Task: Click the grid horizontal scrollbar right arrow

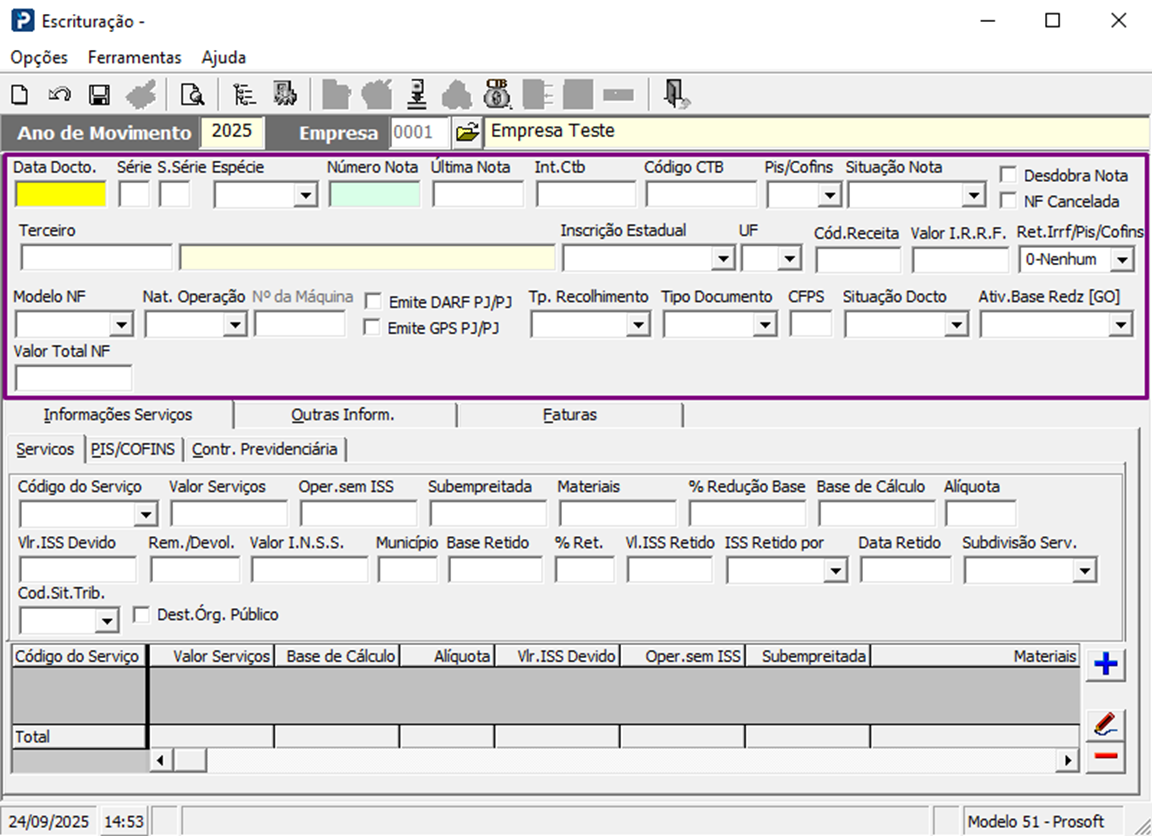Action: (1069, 761)
